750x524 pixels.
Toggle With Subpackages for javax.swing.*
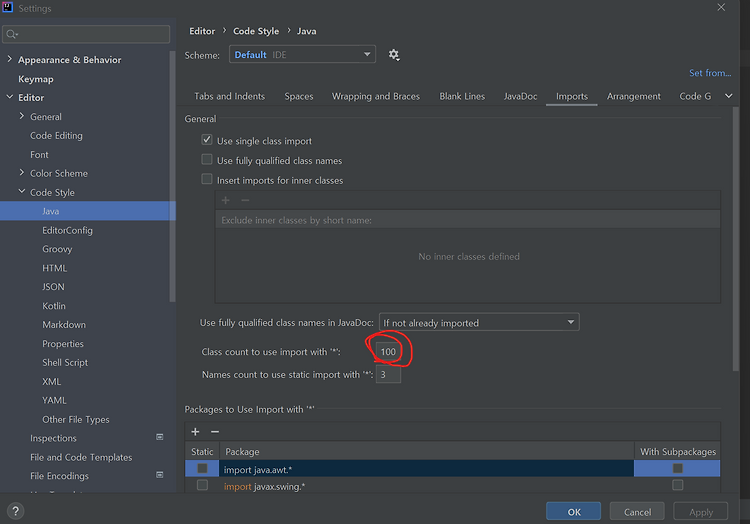[677, 485]
